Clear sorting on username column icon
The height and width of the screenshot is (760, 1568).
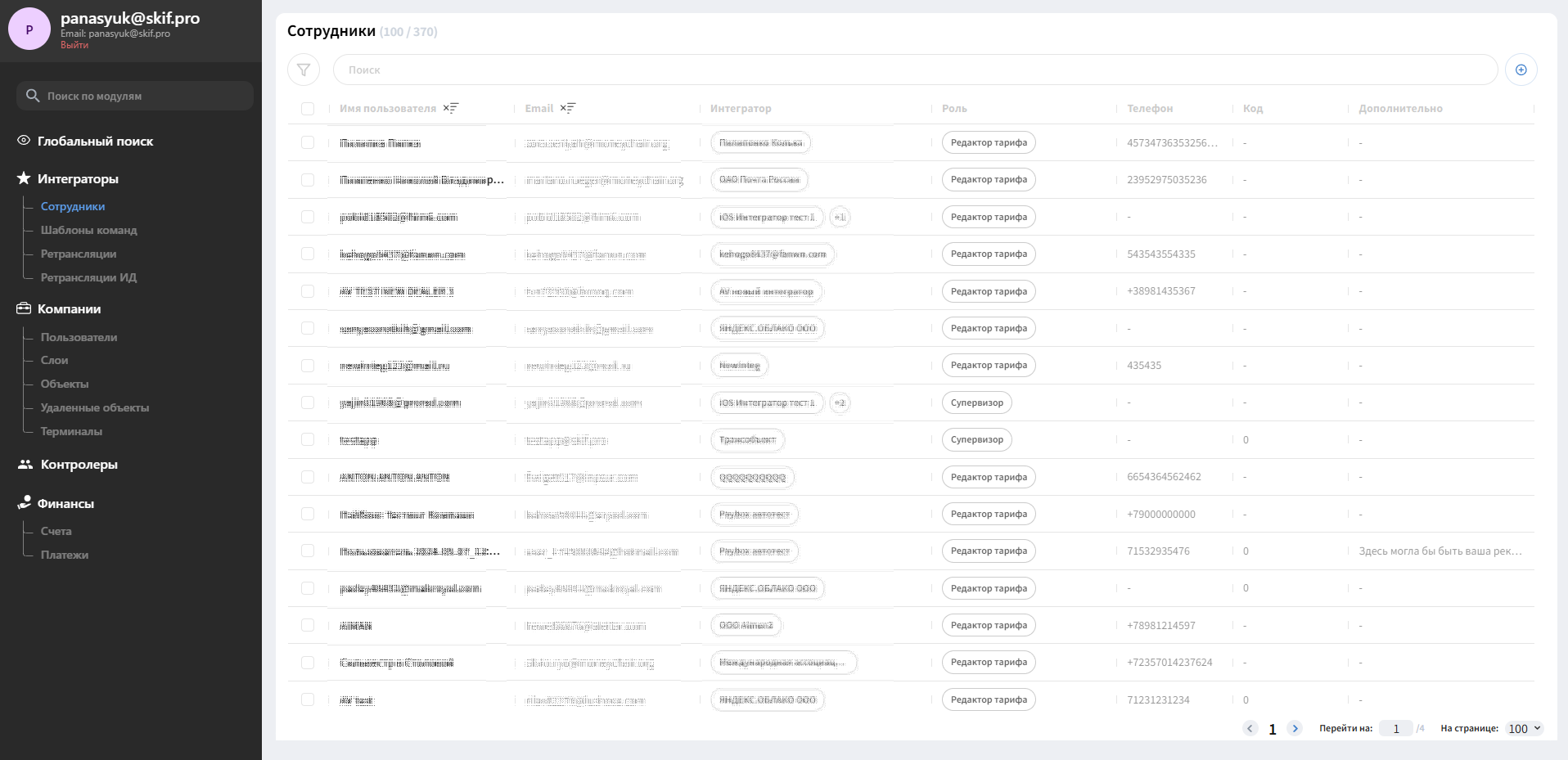pyautogui.click(x=451, y=108)
